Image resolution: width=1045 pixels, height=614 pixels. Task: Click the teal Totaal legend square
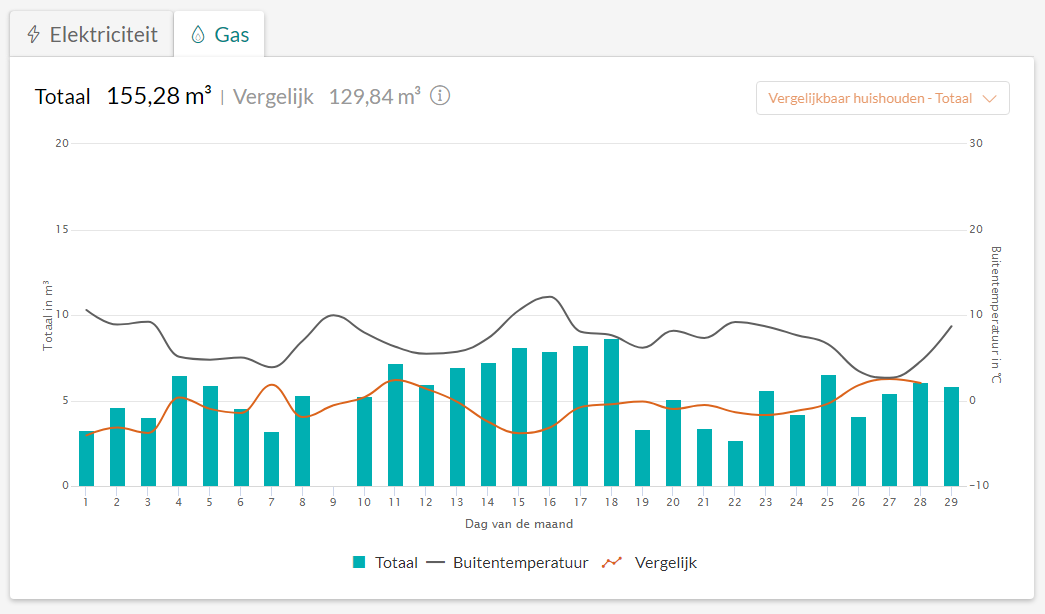coord(359,562)
